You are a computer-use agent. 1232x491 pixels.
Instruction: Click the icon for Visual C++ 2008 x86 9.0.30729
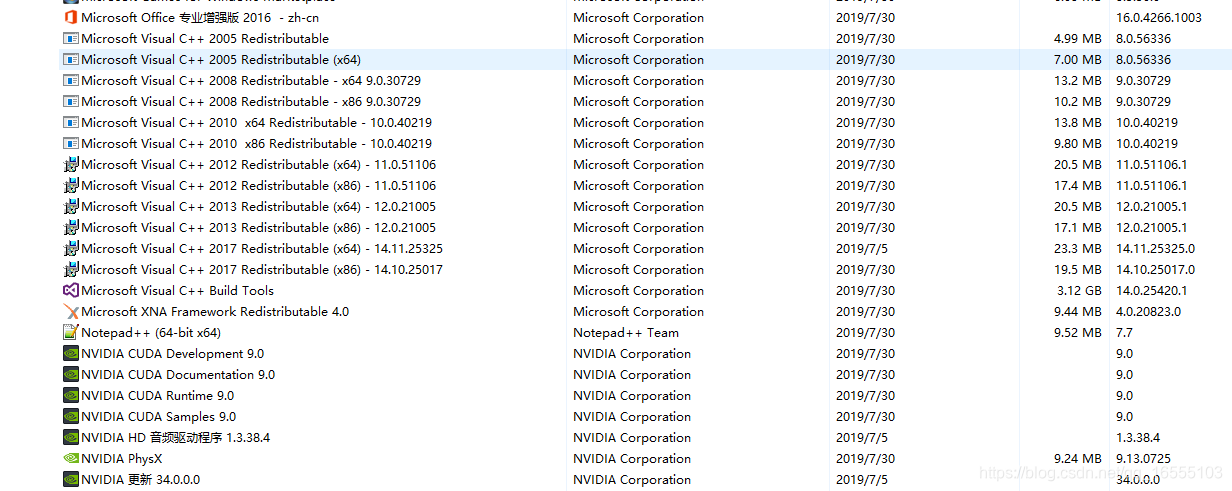[71, 102]
